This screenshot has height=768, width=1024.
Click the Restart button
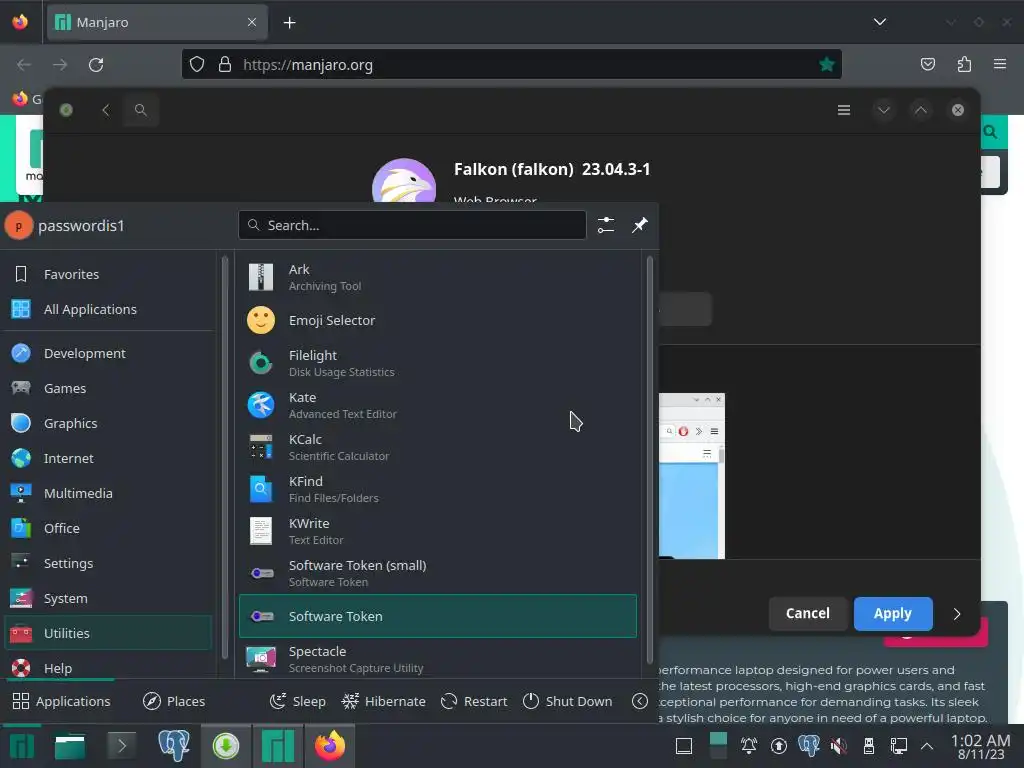tap(474, 701)
